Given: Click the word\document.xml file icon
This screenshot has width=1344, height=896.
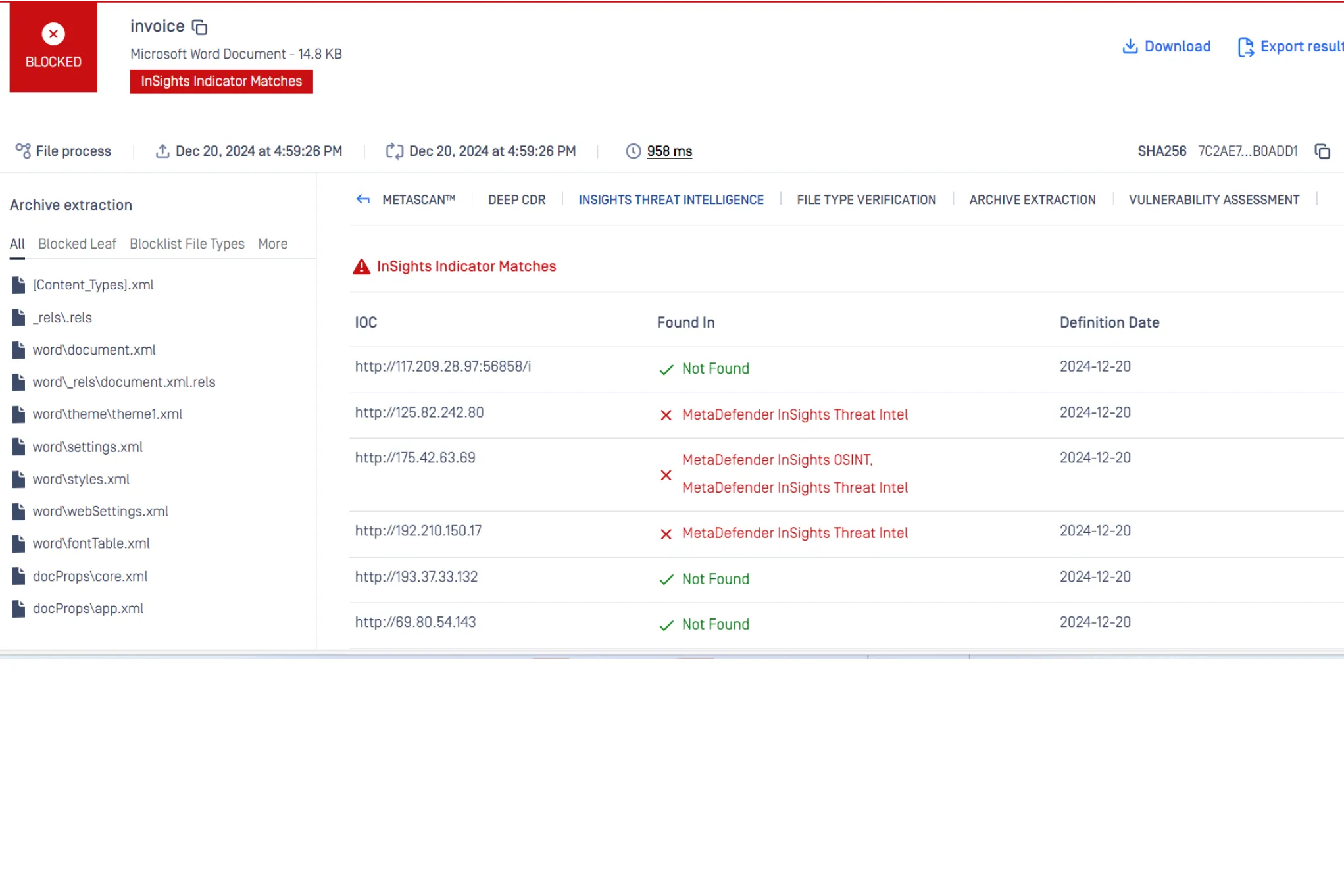Looking at the screenshot, I should pyautogui.click(x=18, y=350).
